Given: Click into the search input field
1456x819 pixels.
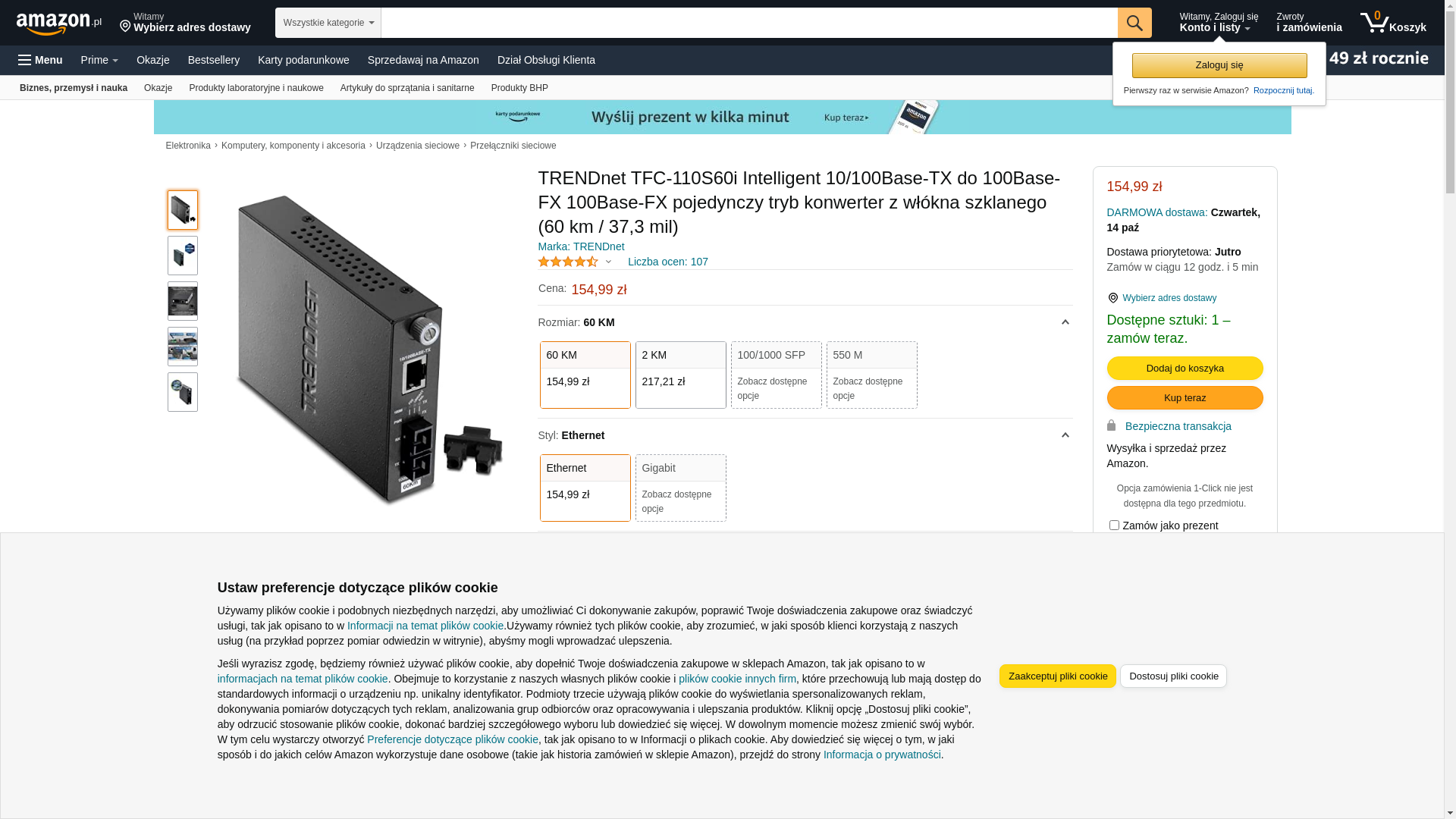Looking at the screenshot, I should [748, 23].
